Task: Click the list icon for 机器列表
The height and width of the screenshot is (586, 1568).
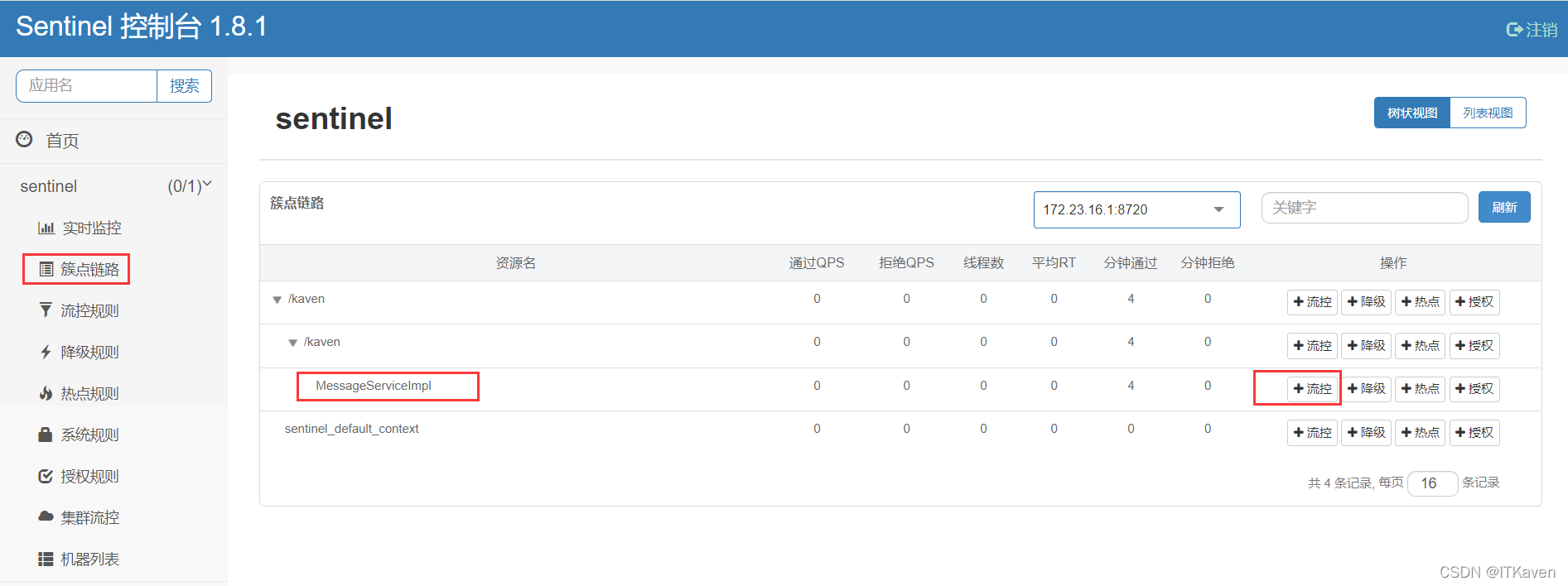Action: 46,559
